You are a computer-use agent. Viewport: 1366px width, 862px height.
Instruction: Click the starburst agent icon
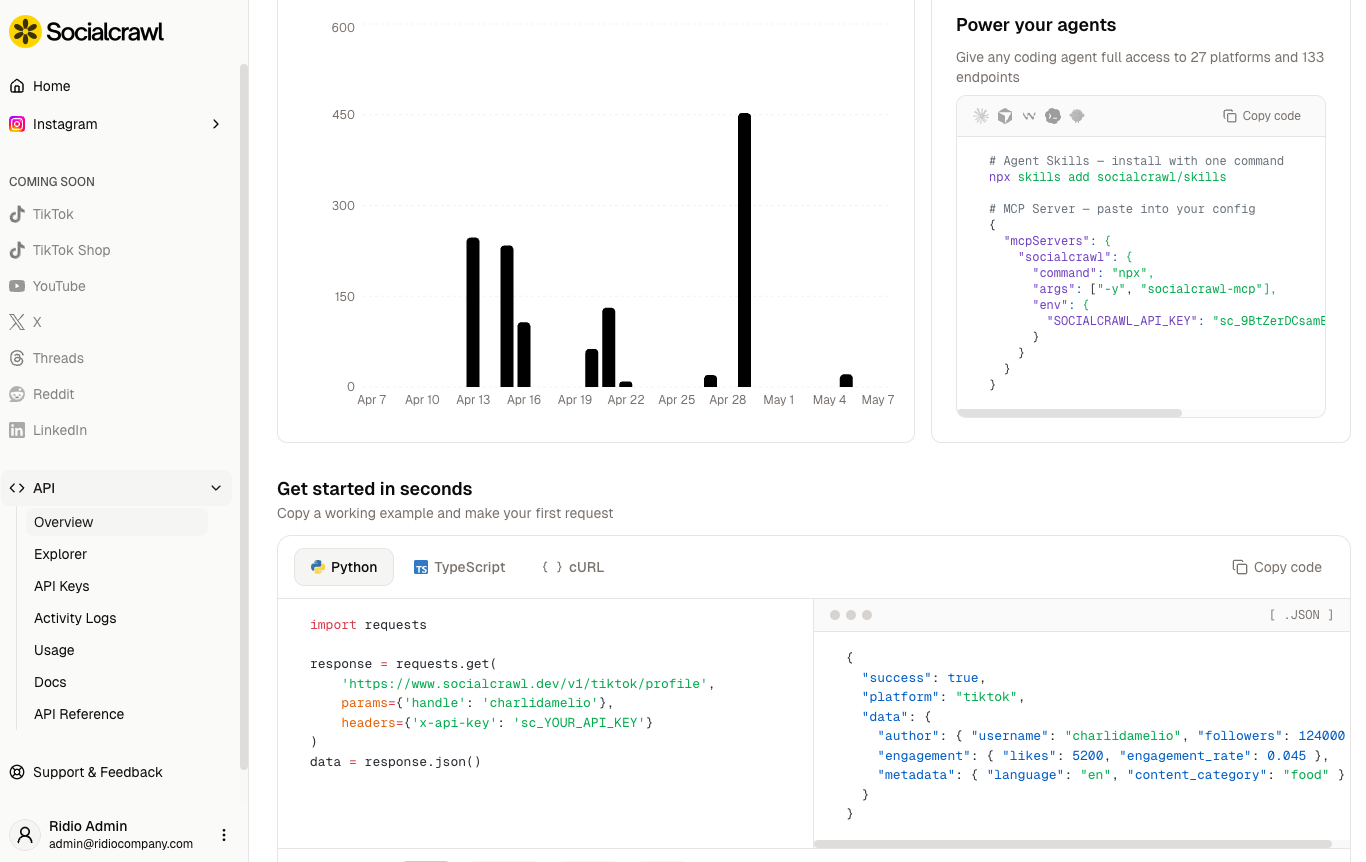click(981, 116)
